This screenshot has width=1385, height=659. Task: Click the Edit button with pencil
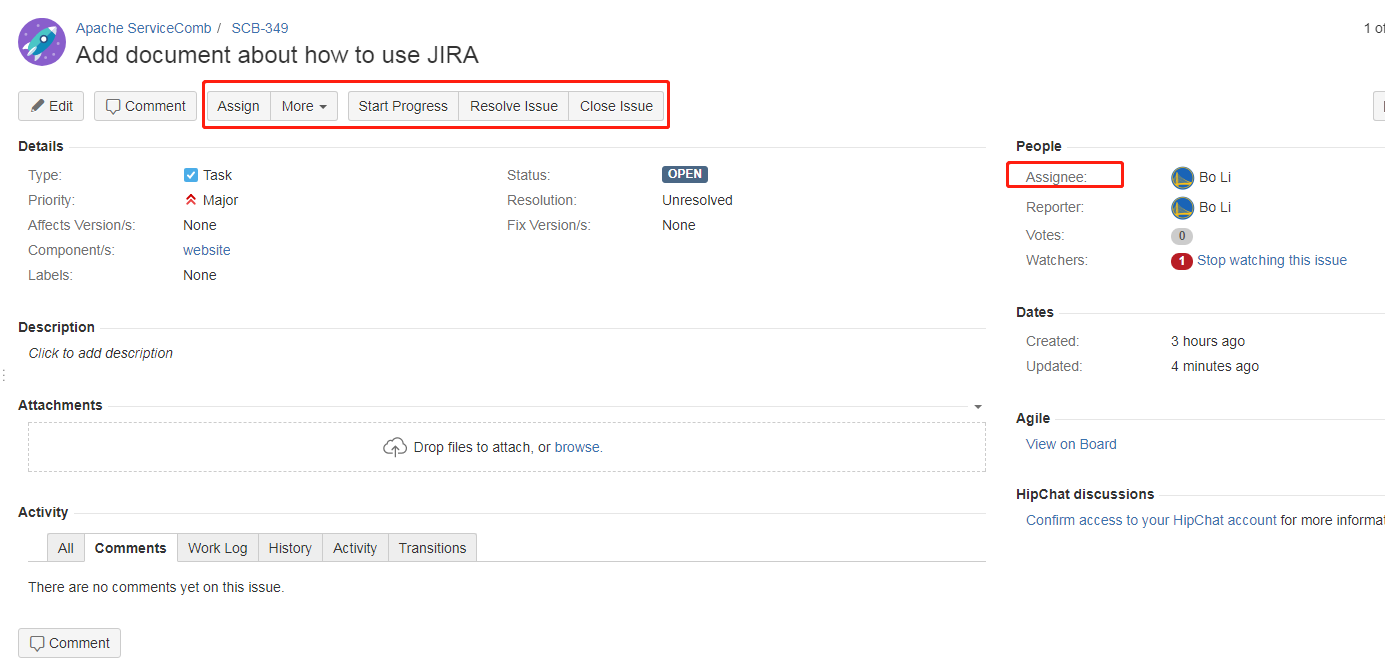51,106
